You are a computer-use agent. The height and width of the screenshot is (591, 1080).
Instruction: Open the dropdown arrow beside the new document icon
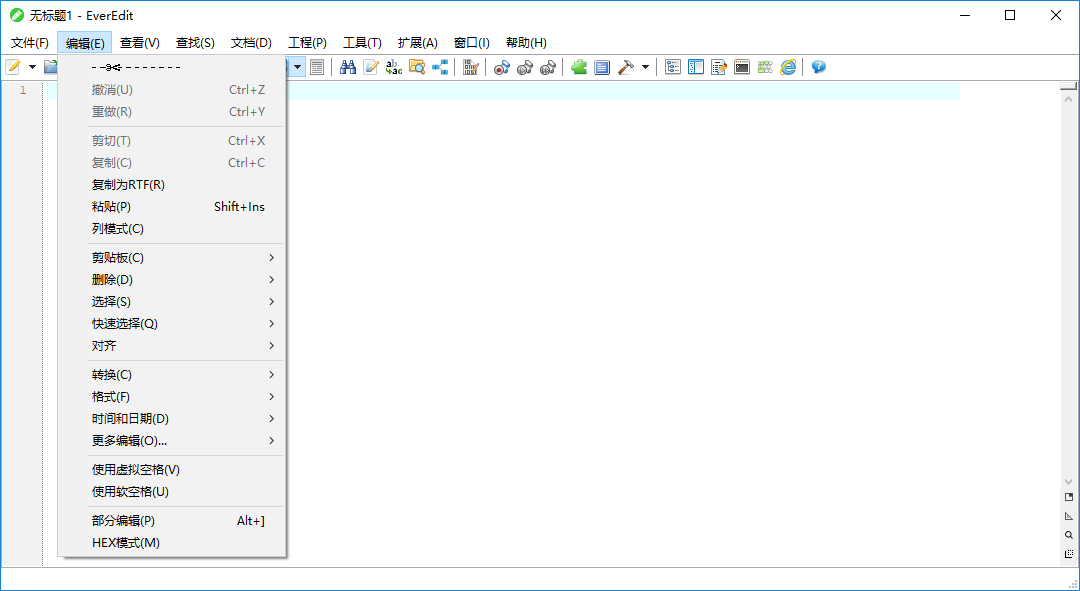click(32, 67)
